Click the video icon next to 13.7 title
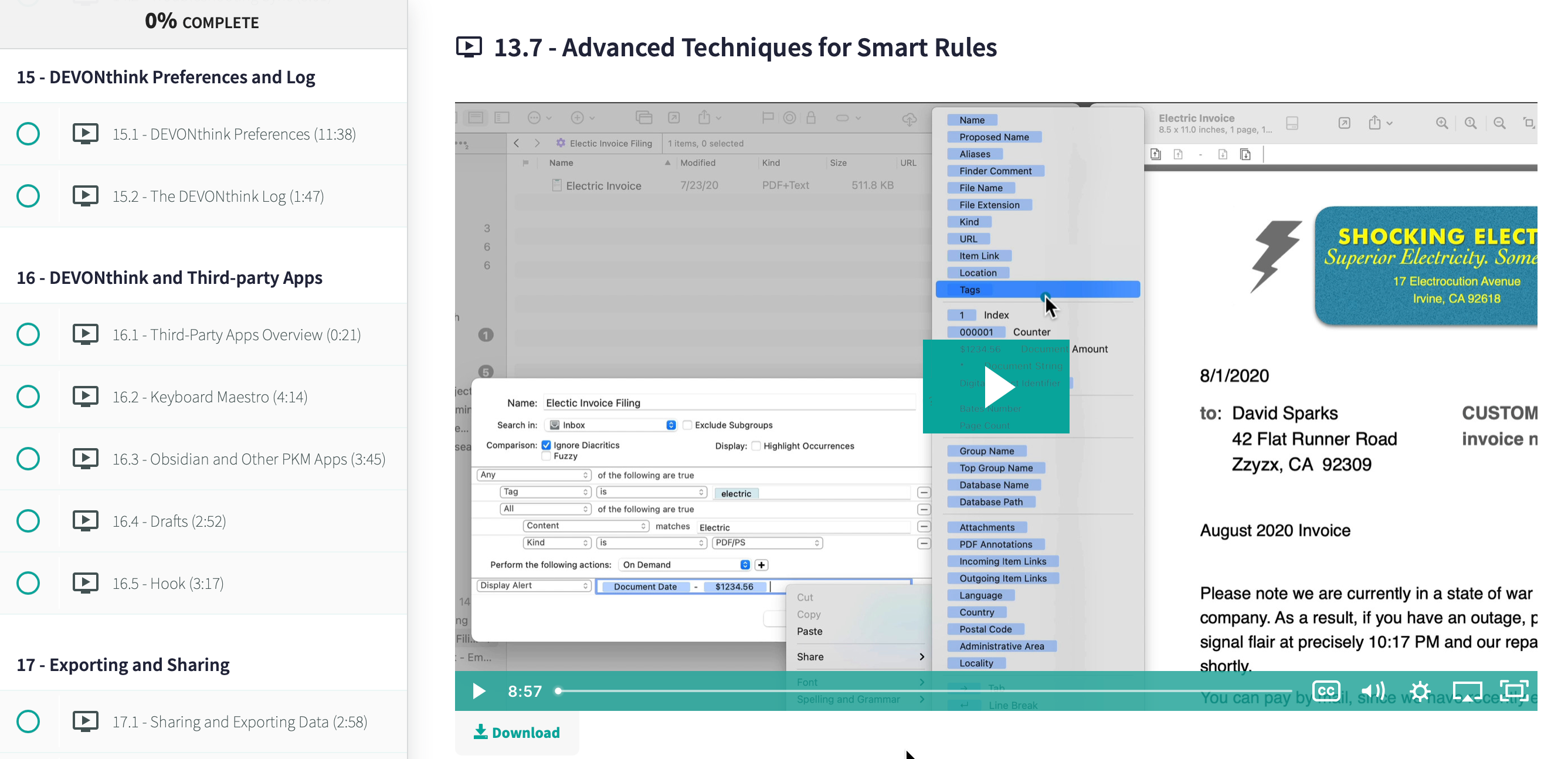Viewport: 1568px width, 759px height. [469, 47]
